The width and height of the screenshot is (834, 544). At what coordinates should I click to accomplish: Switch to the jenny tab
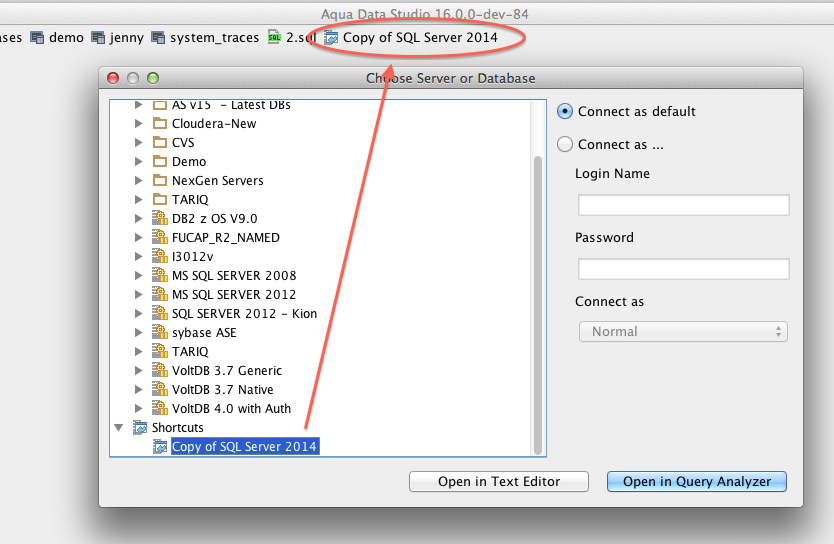pyautogui.click(x=118, y=38)
